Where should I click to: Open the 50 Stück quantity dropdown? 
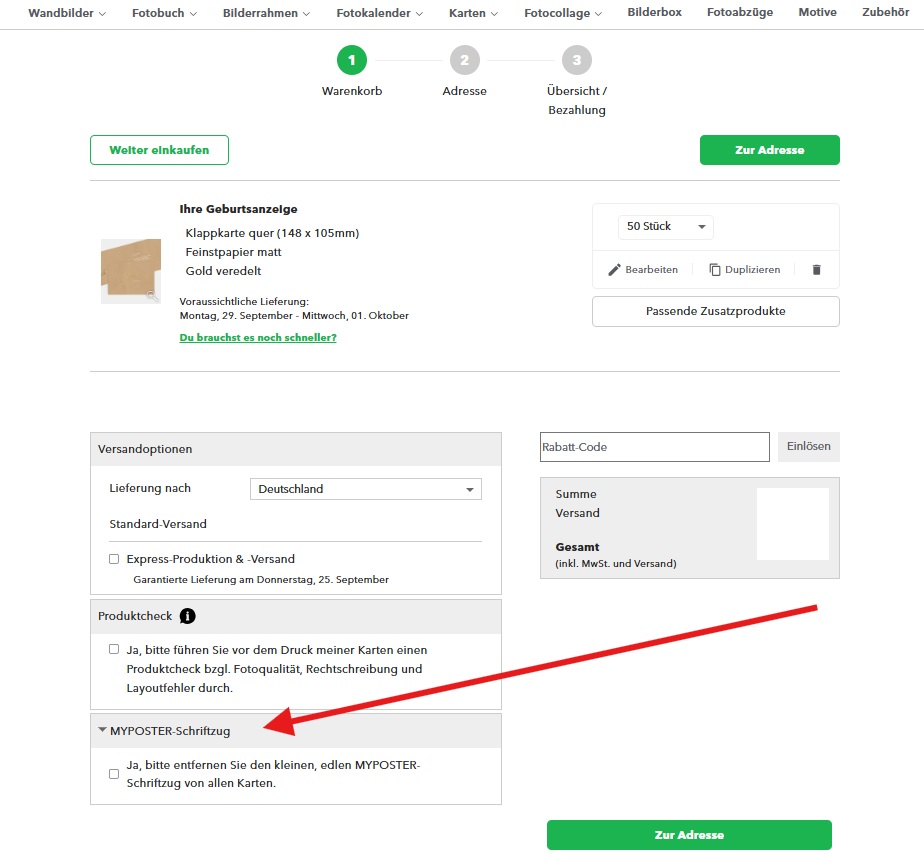point(665,227)
